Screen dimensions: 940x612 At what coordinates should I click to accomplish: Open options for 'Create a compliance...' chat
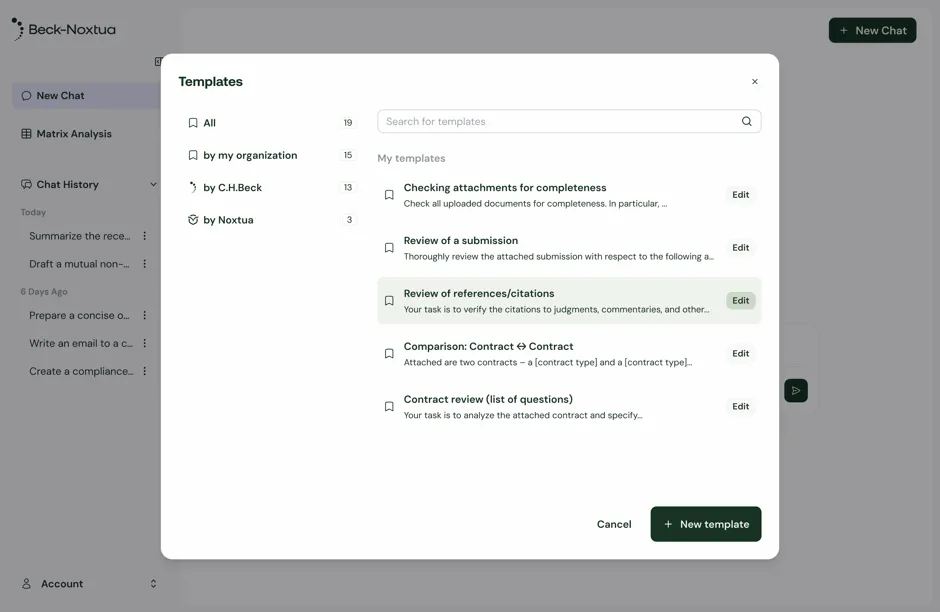(x=144, y=371)
